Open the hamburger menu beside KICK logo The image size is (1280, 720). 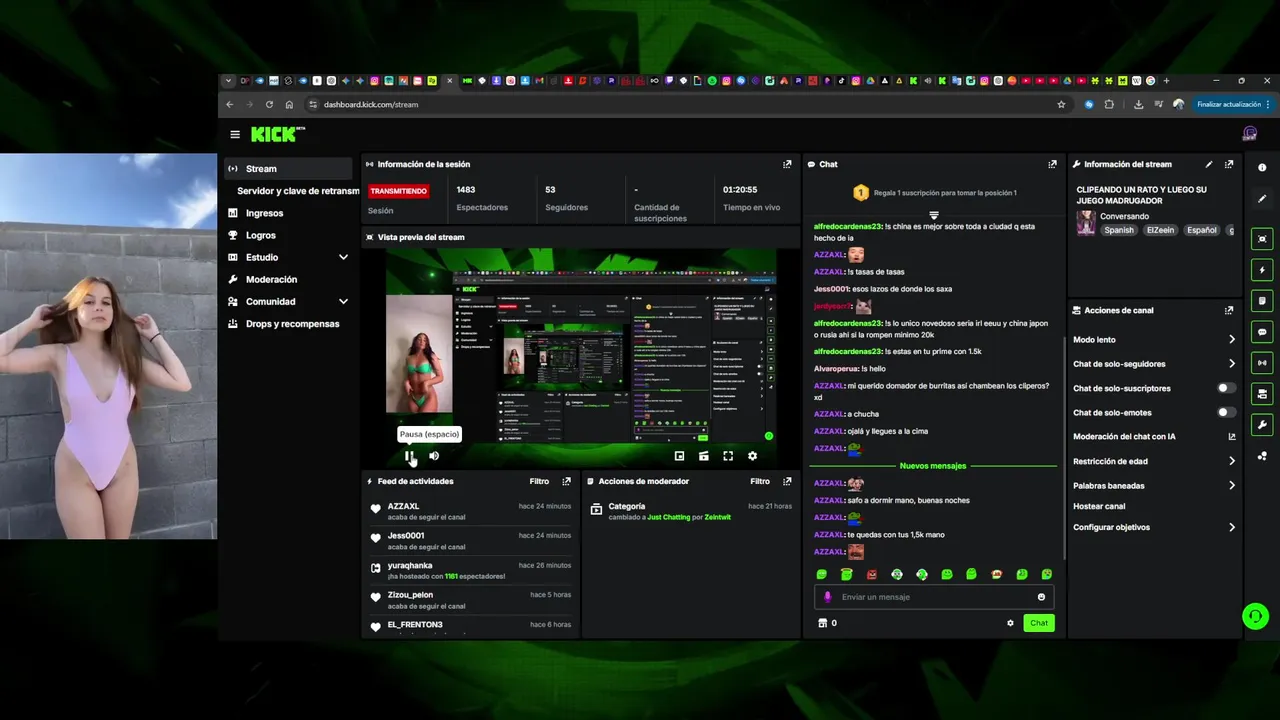pyautogui.click(x=235, y=134)
